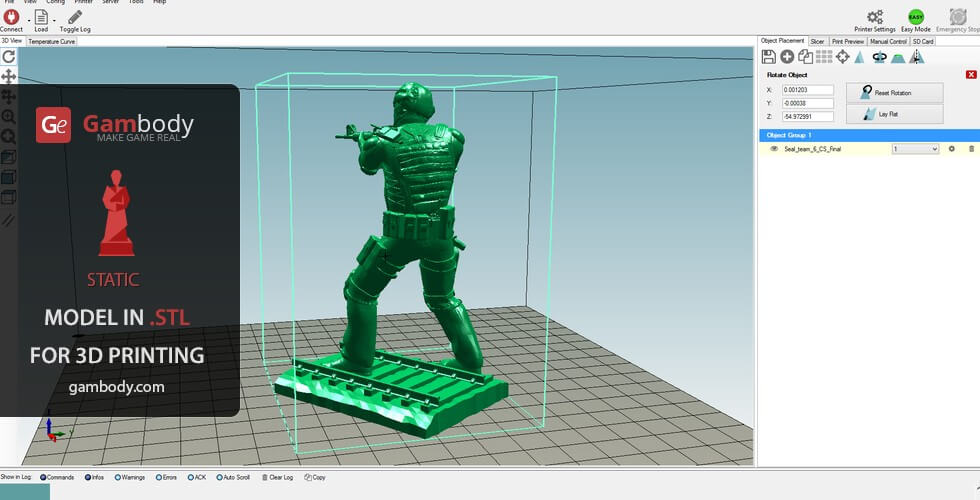Select the rotate view tool in 3D view
This screenshot has width=980, height=500.
click(8, 57)
